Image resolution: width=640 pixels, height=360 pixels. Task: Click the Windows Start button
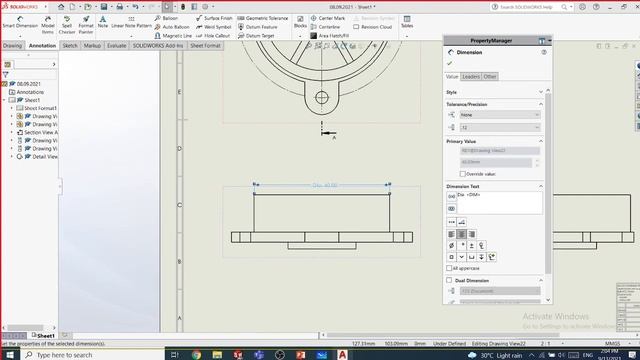pyautogui.click(x=10, y=355)
